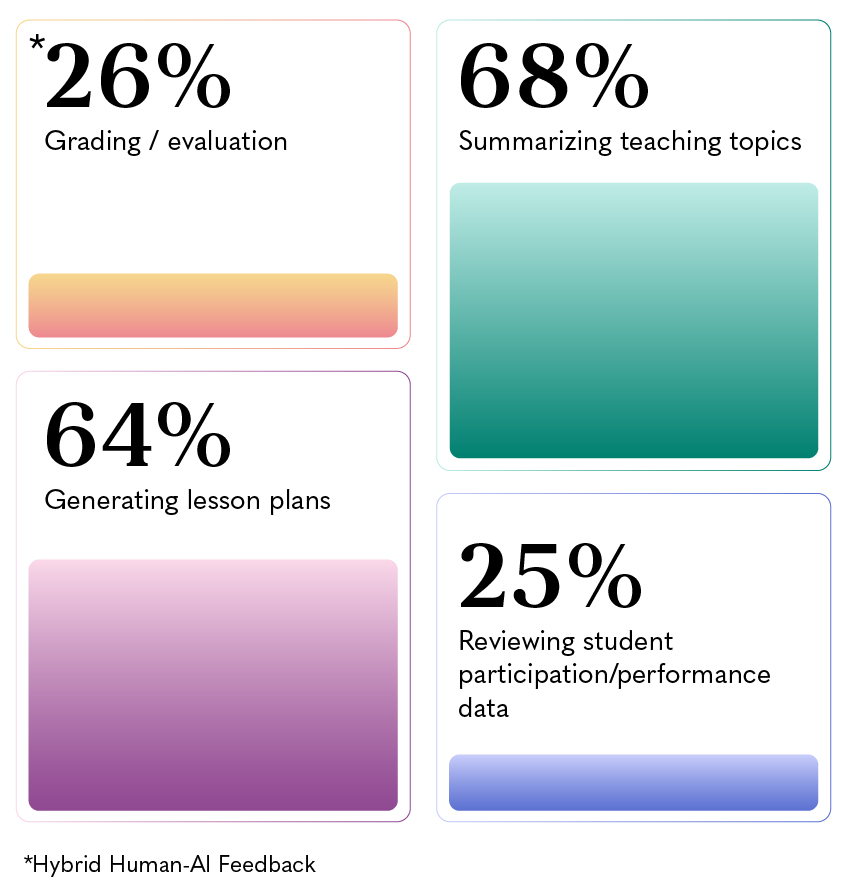Click the tall green gradient bar

634,320
